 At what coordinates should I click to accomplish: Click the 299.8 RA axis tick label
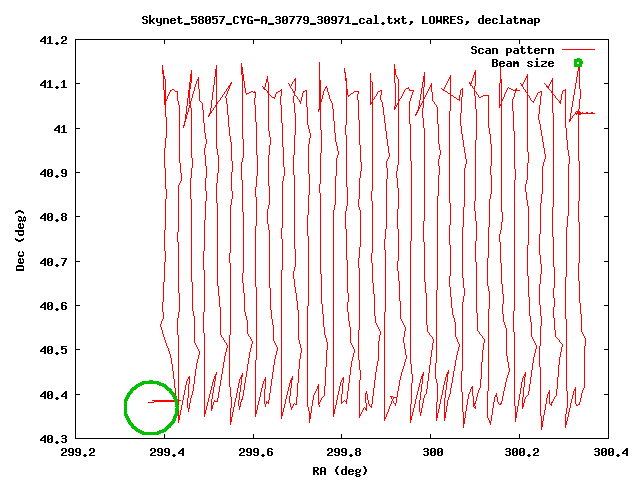[x=344, y=452]
